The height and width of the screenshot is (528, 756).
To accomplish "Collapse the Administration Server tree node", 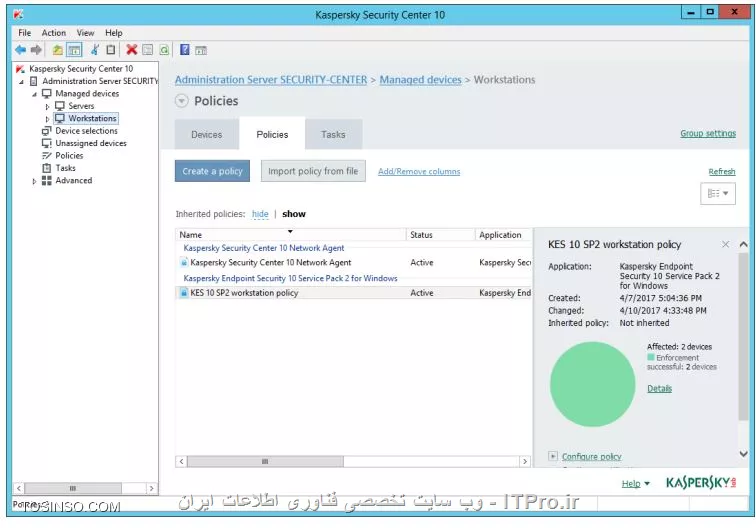I will click(21, 81).
